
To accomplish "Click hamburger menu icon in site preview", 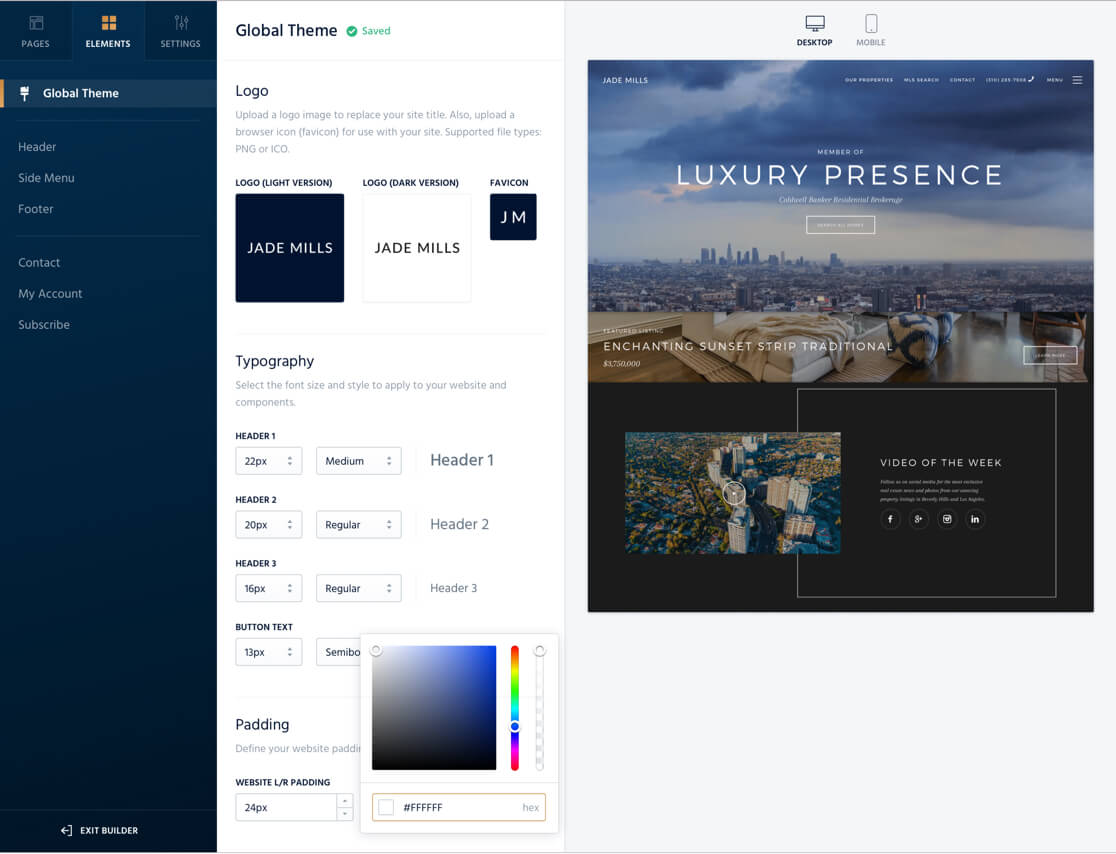I will (1078, 80).
